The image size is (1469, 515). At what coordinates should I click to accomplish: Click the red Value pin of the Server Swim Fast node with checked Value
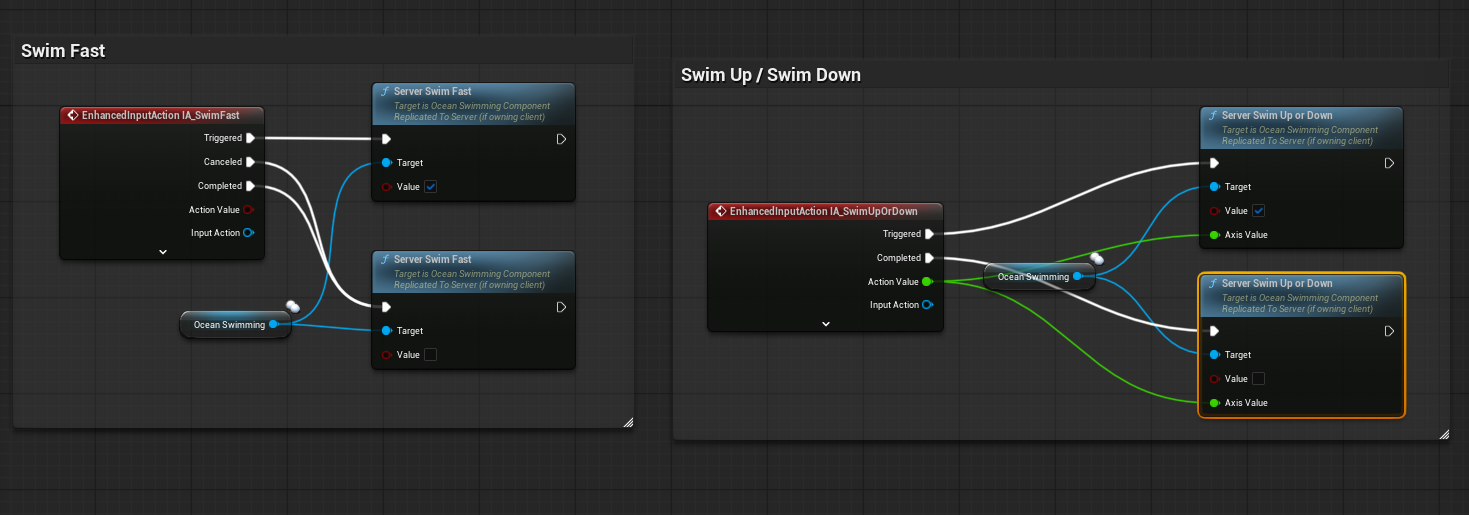click(387, 187)
